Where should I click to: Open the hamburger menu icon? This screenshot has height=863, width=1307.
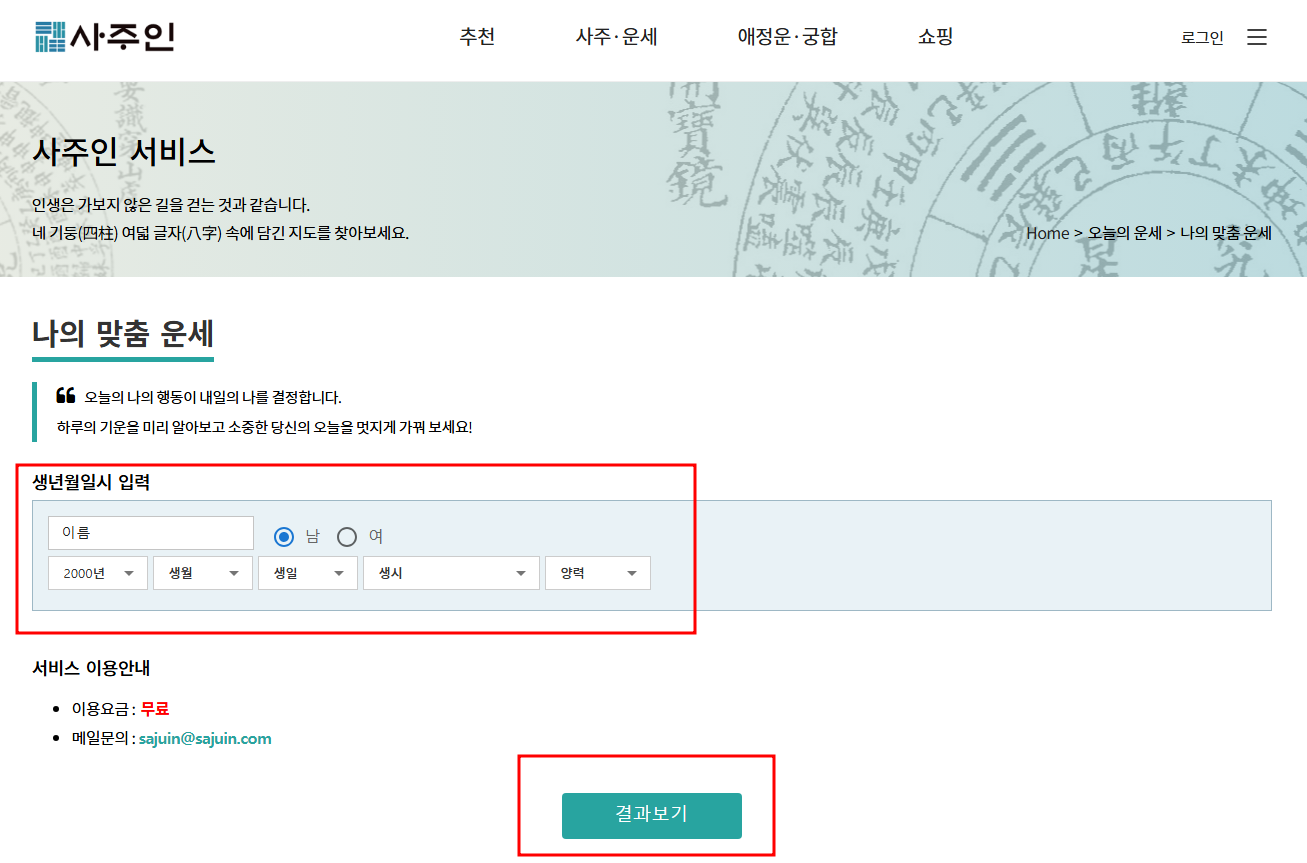tap(1256, 36)
